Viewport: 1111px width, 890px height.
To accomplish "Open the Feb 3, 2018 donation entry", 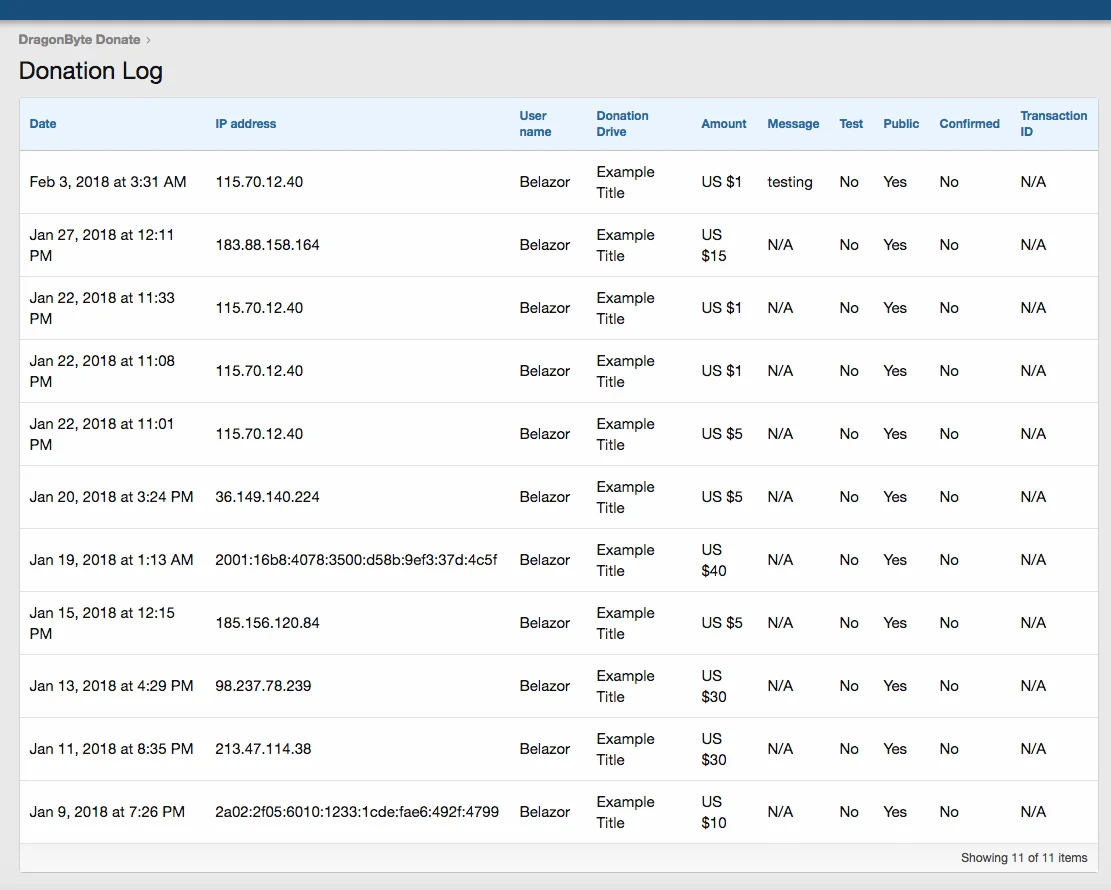I will (x=108, y=182).
